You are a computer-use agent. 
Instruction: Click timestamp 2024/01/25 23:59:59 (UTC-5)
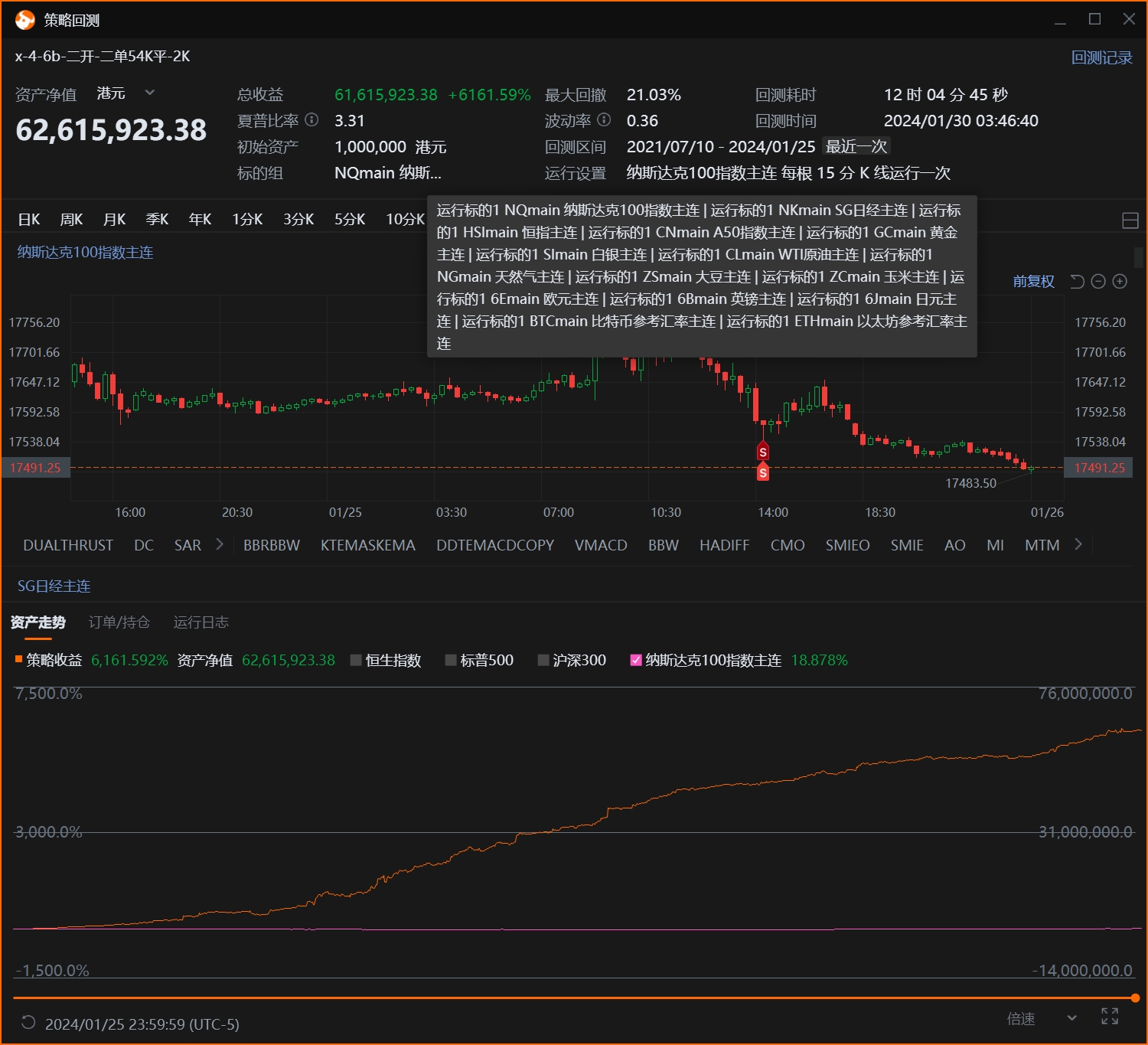click(x=142, y=1024)
